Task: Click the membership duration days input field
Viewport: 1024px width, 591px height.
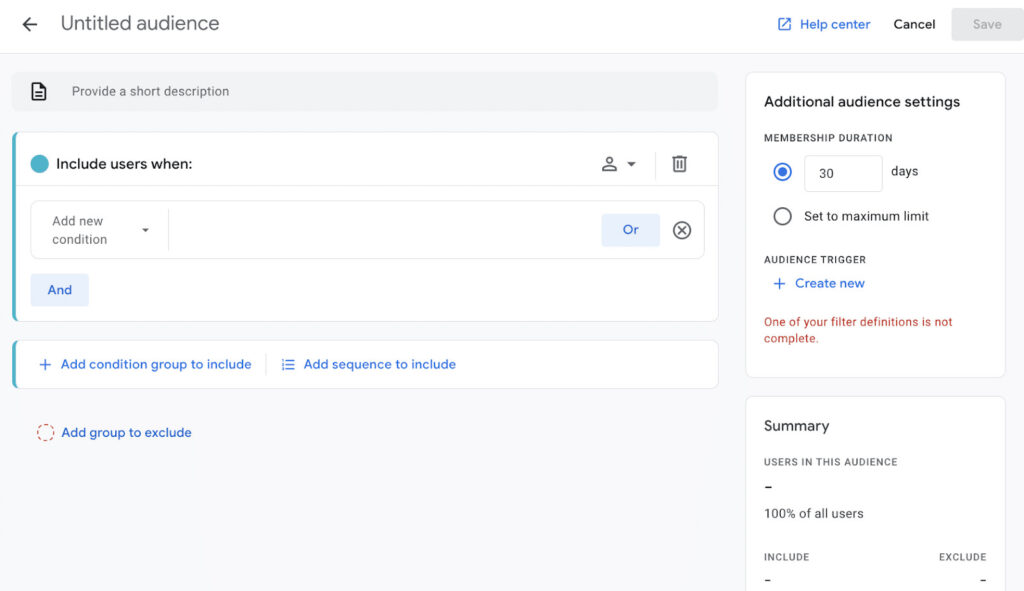Action: 842,173
